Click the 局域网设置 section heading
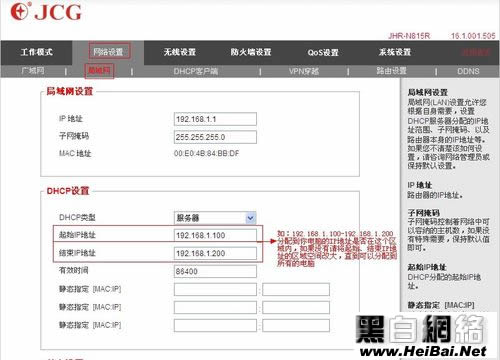Screen dimensions: 500x360 click(69, 91)
